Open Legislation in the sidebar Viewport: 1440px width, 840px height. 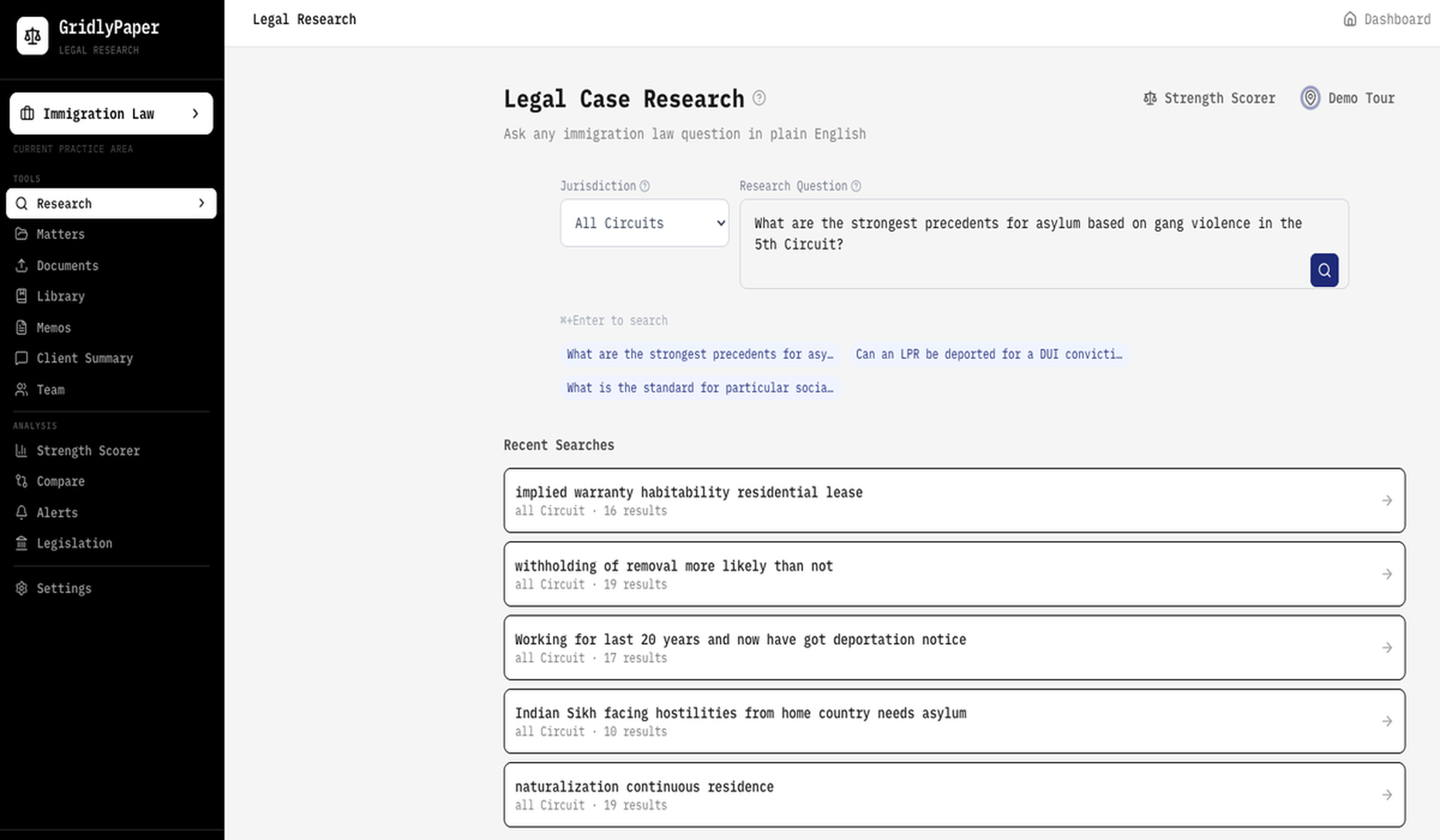coord(111,543)
